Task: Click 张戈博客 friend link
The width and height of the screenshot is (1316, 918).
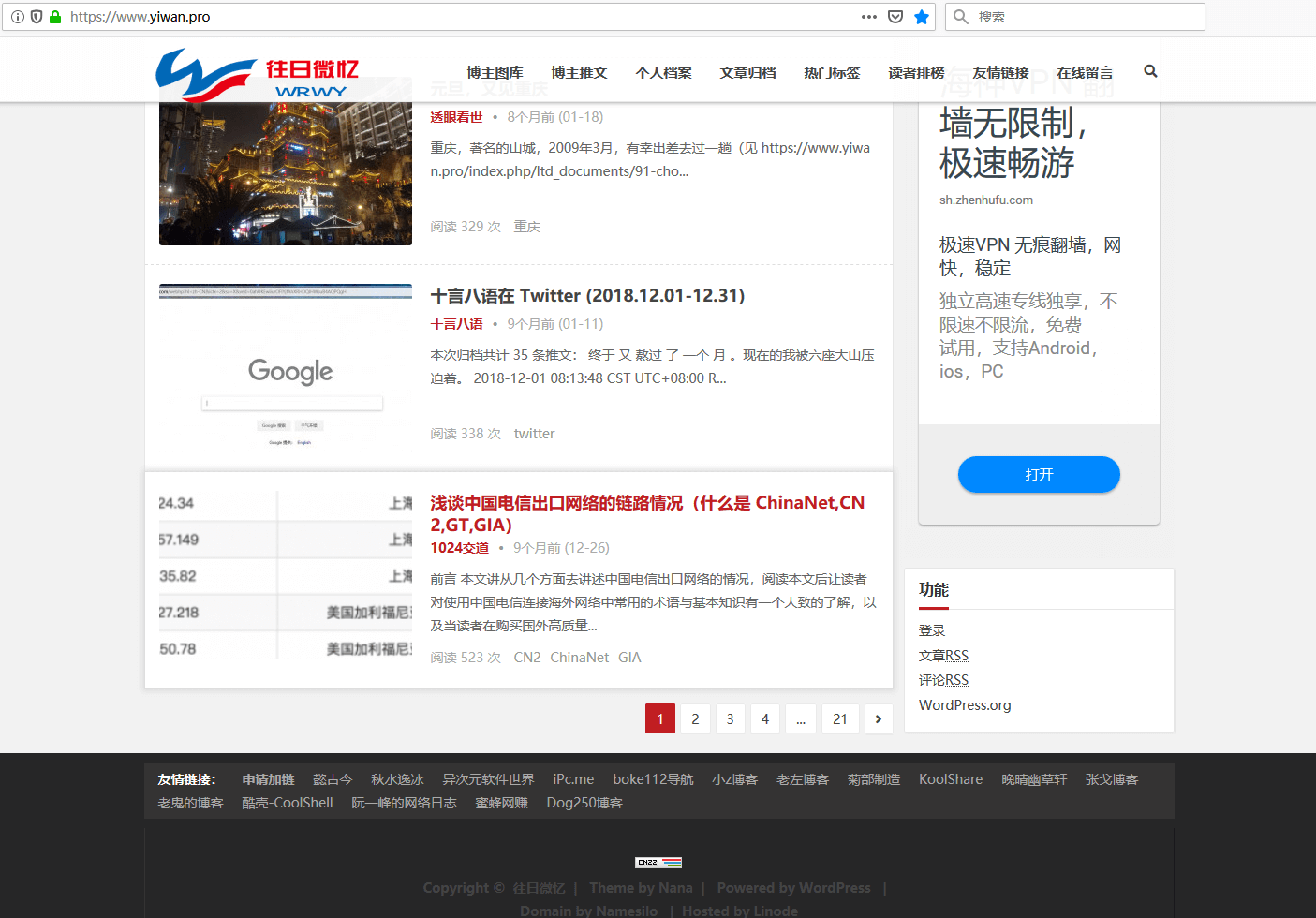Action: [1112, 779]
